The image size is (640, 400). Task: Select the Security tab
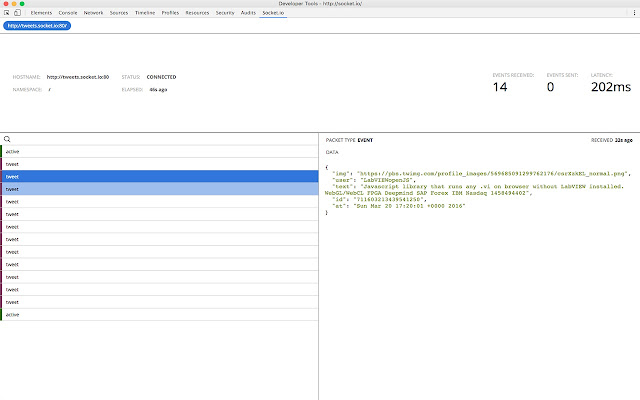(225, 13)
